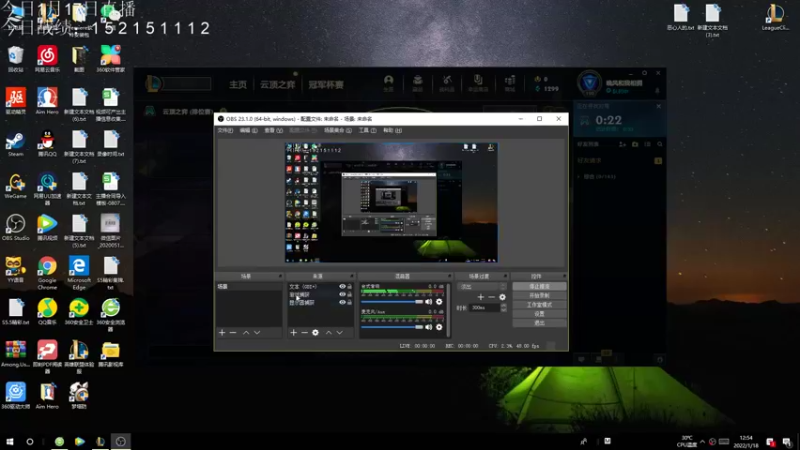
Task: Toggle lock on 文本 (GDI+) source
Action: 349,287
